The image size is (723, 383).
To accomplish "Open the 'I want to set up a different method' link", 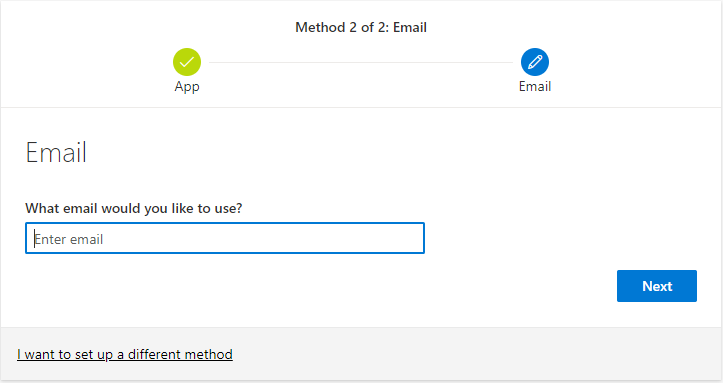I will tap(125, 354).
